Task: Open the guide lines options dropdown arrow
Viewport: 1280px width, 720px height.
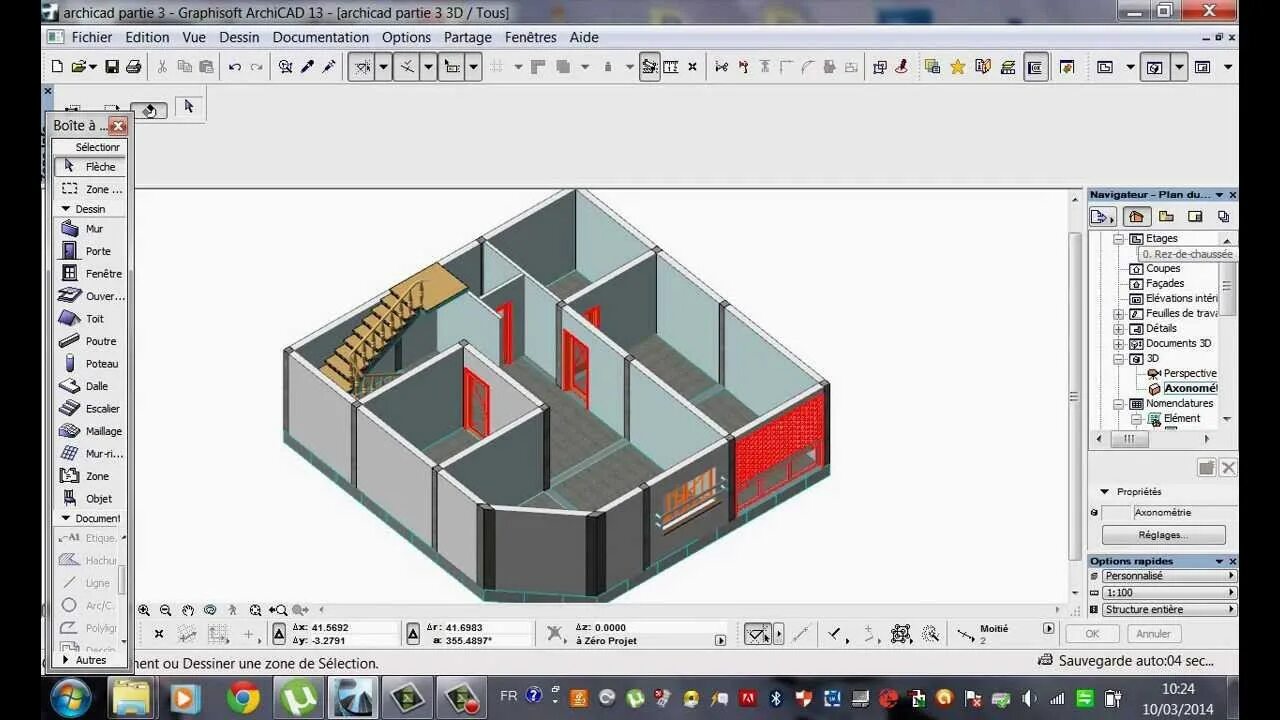Action: coord(383,67)
